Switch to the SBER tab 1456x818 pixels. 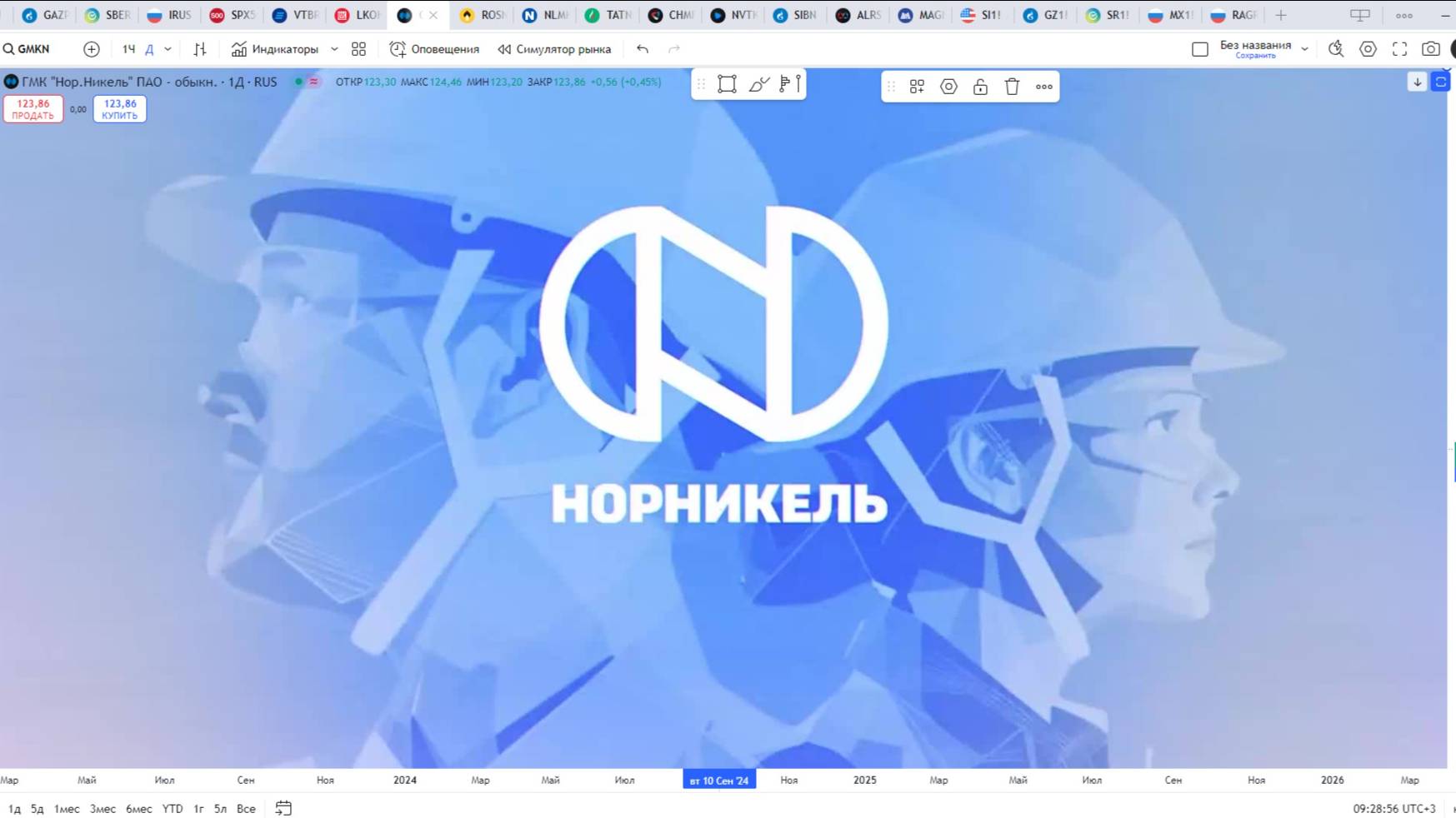point(108,15)
